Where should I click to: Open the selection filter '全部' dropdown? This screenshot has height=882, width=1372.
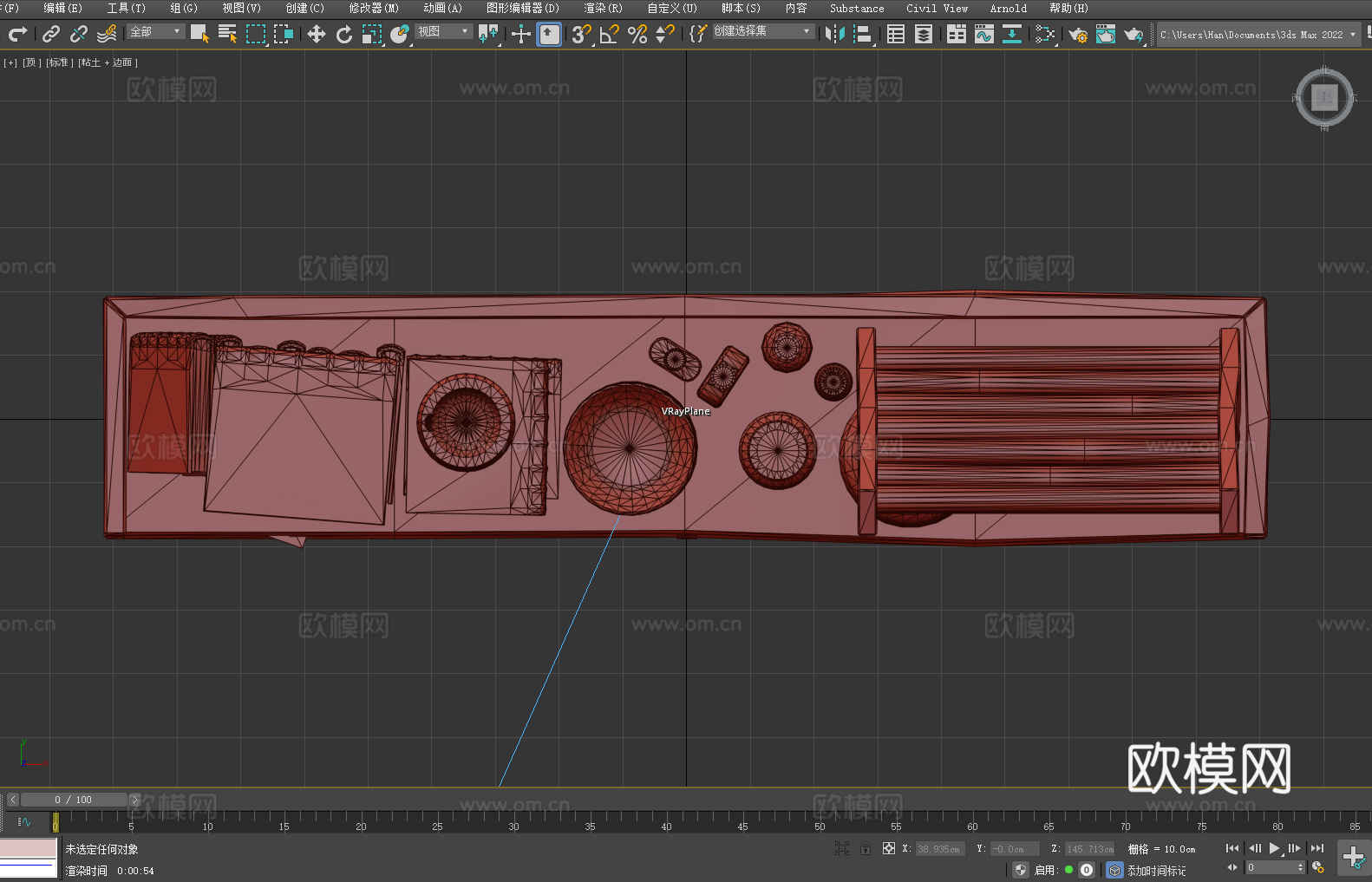click(x=155, y=31)
